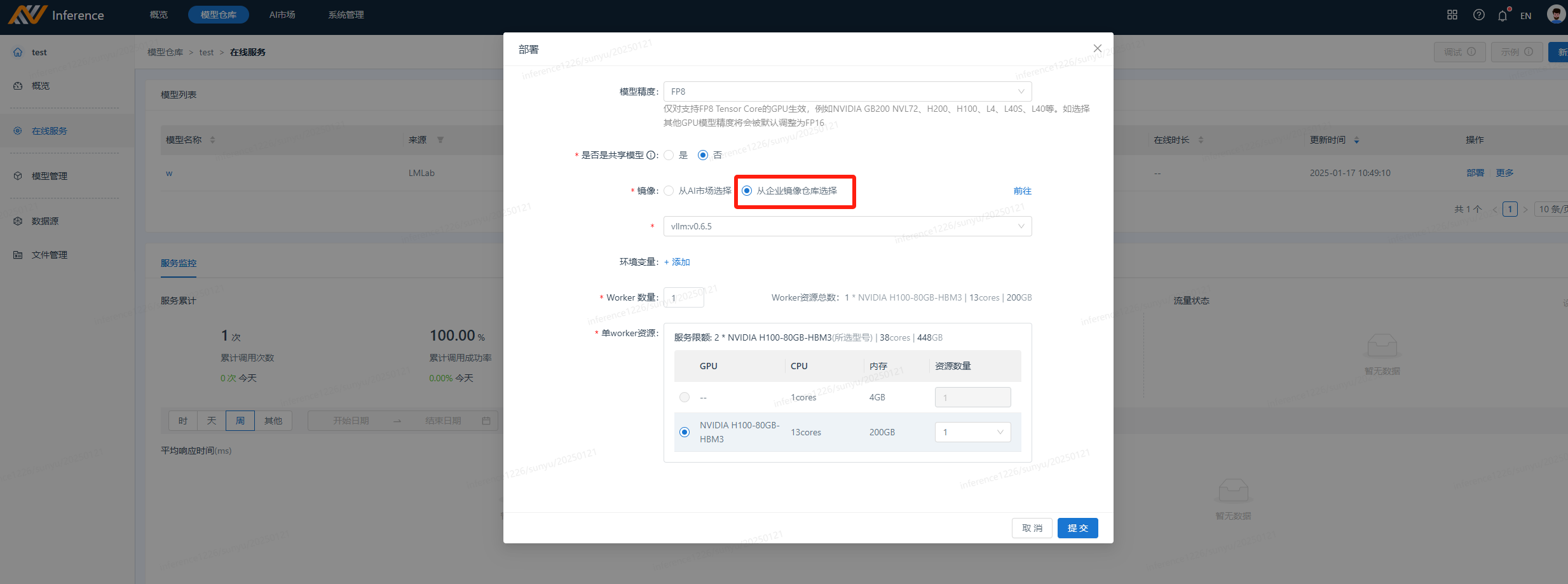Sort by 模型名称 column arrows
Viewport: 1568px width, 584px height.
coord(212,140)
